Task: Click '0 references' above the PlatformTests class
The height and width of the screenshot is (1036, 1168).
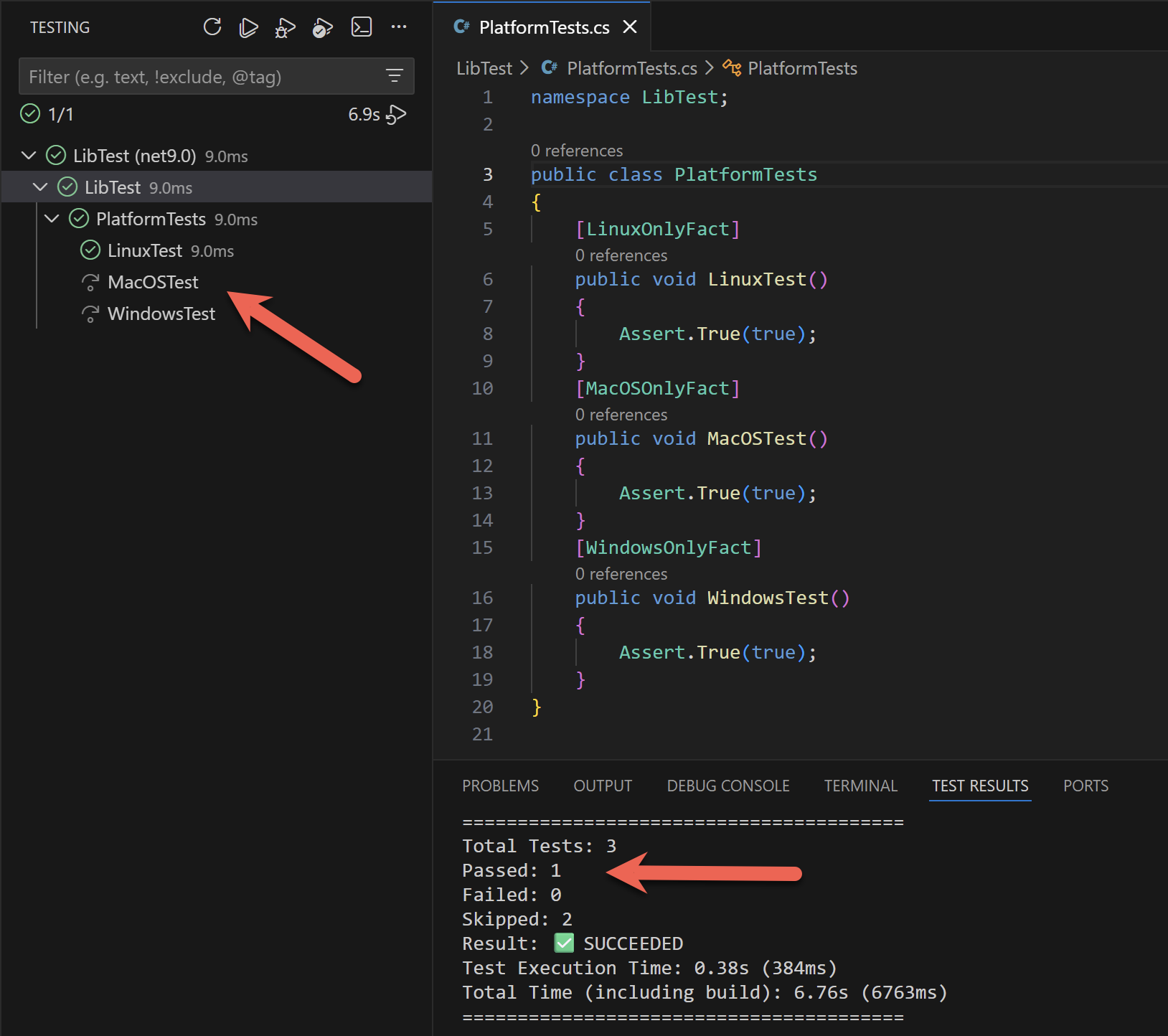Action: [577, 151]
